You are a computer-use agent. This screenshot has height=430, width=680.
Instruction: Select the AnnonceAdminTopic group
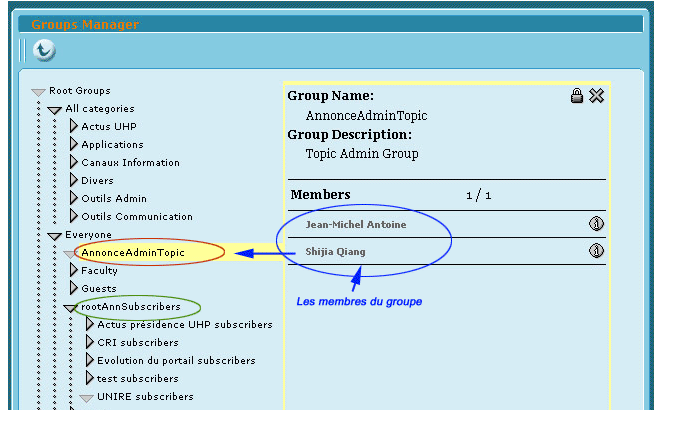coord(133,253)
